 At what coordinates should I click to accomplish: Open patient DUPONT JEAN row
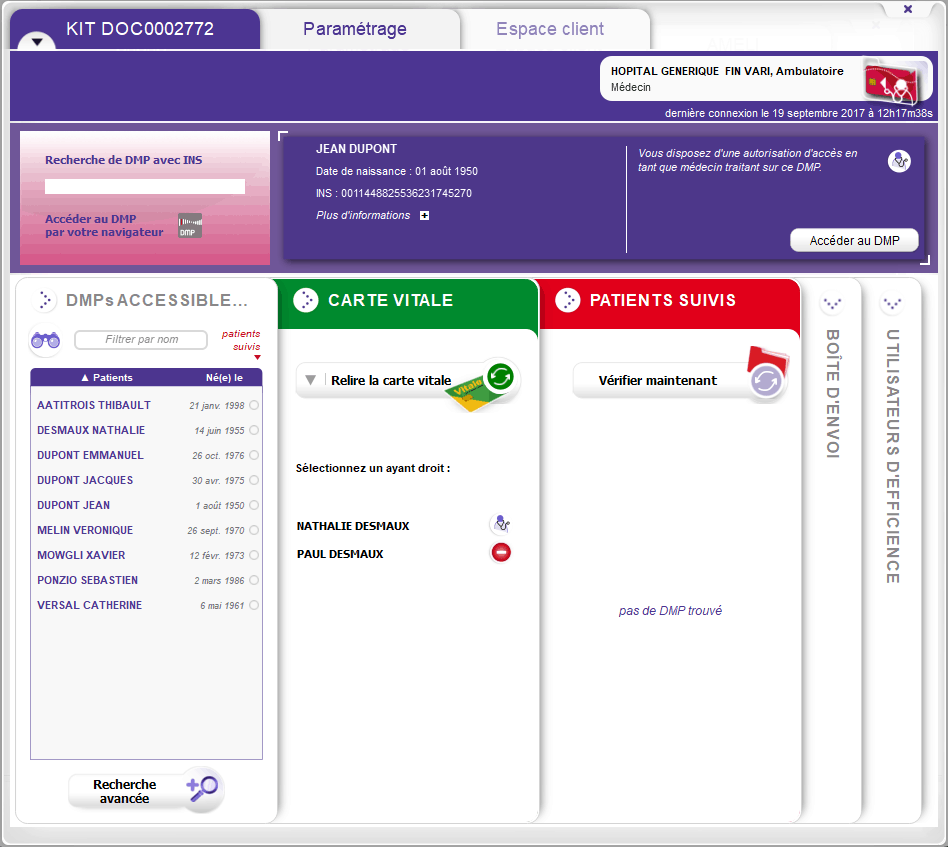pos(146,505)
